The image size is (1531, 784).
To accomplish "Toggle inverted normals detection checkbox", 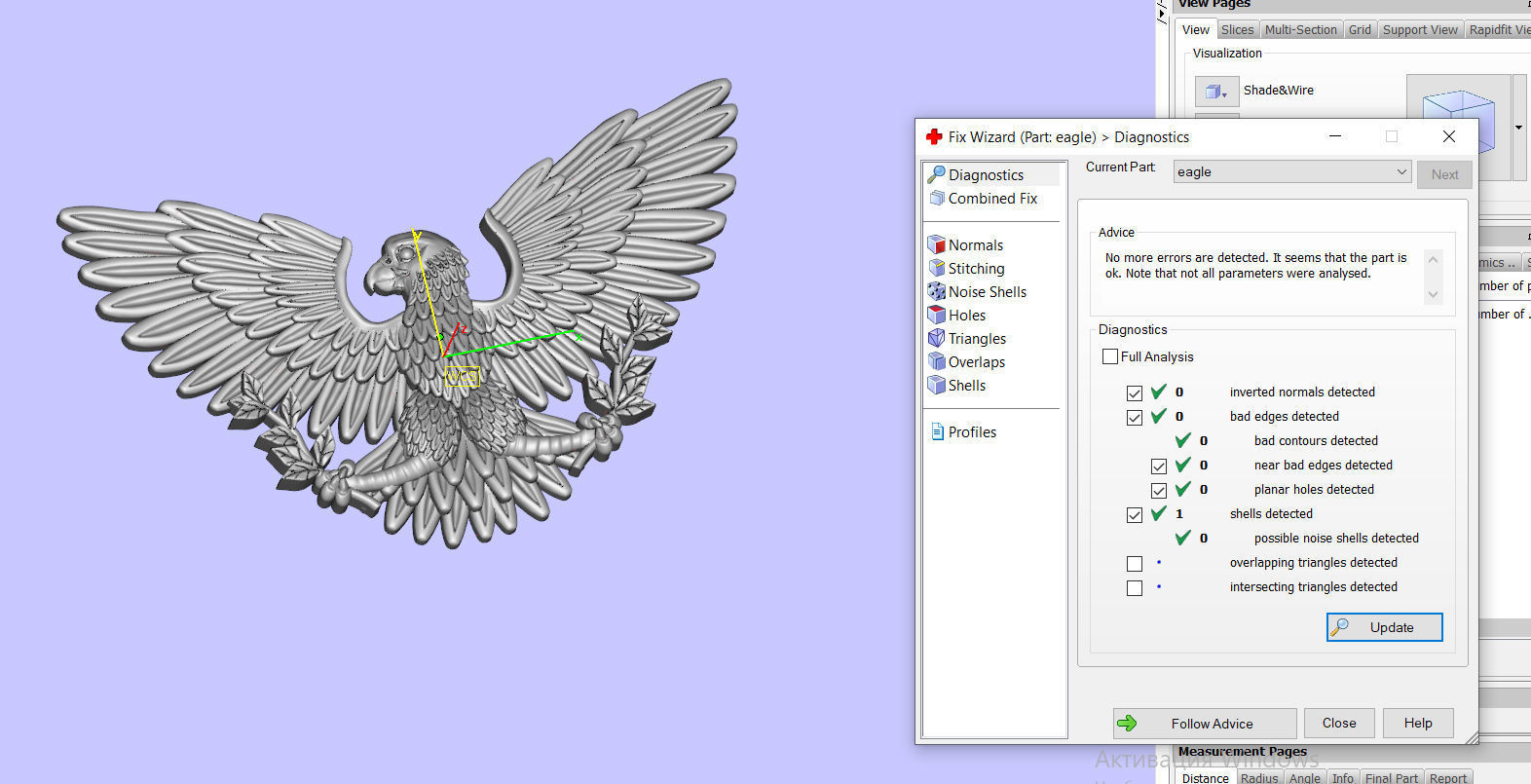I will point(1134,392).
